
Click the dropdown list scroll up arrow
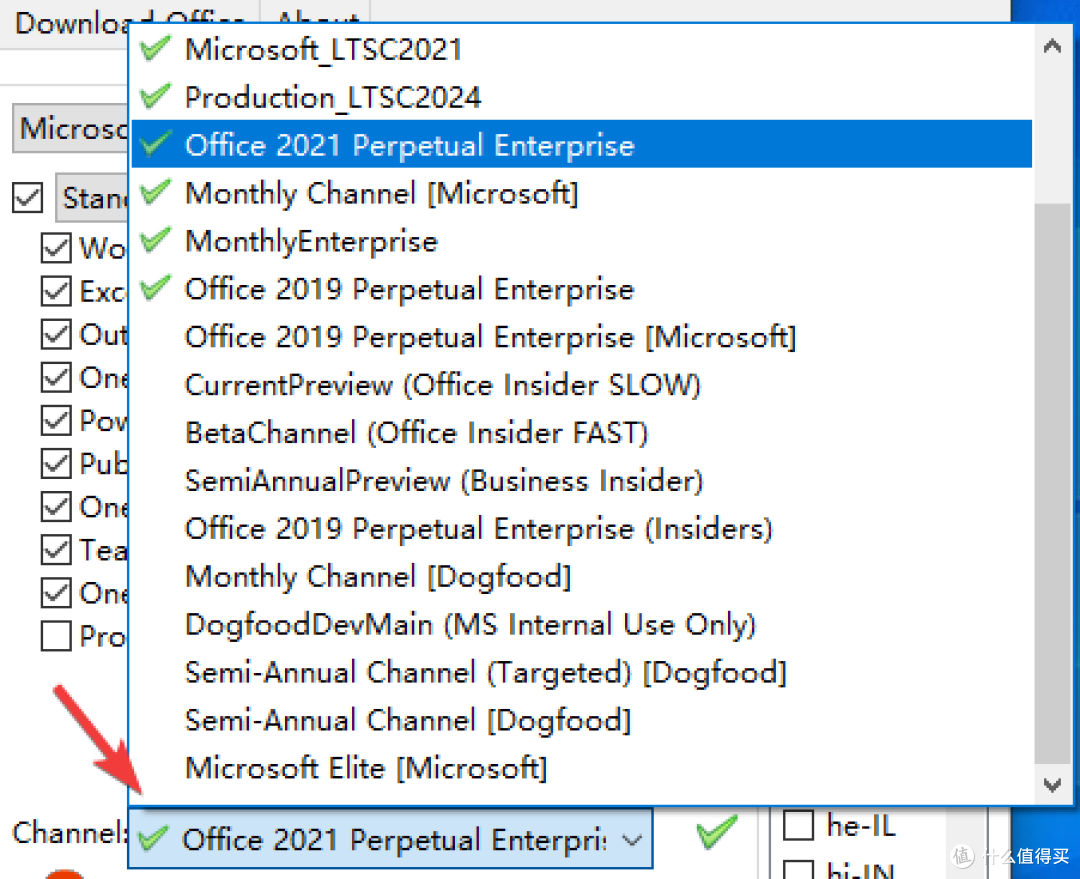(x=1052, y=46)
